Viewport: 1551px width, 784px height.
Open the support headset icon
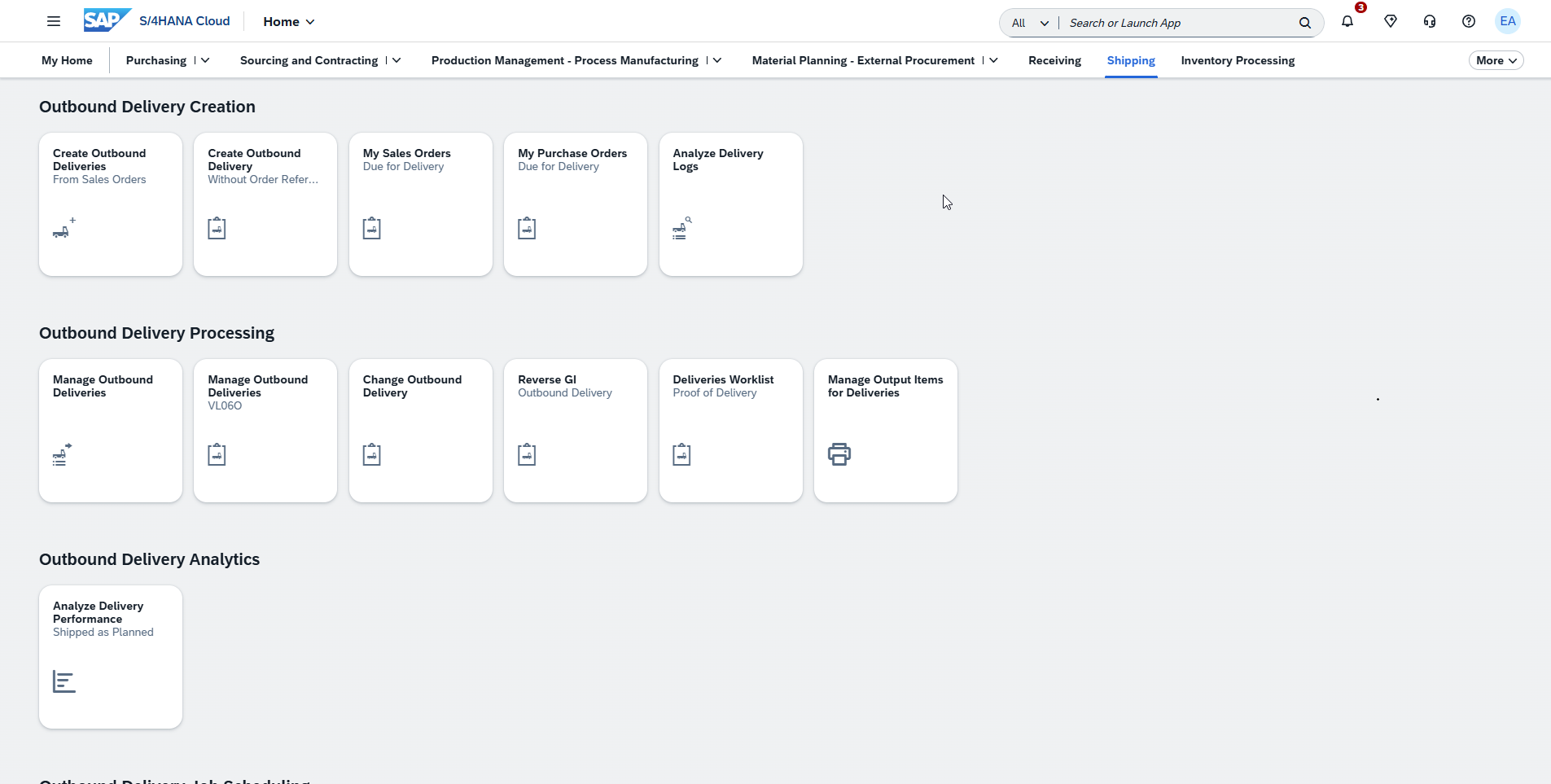coord(1430,22)
